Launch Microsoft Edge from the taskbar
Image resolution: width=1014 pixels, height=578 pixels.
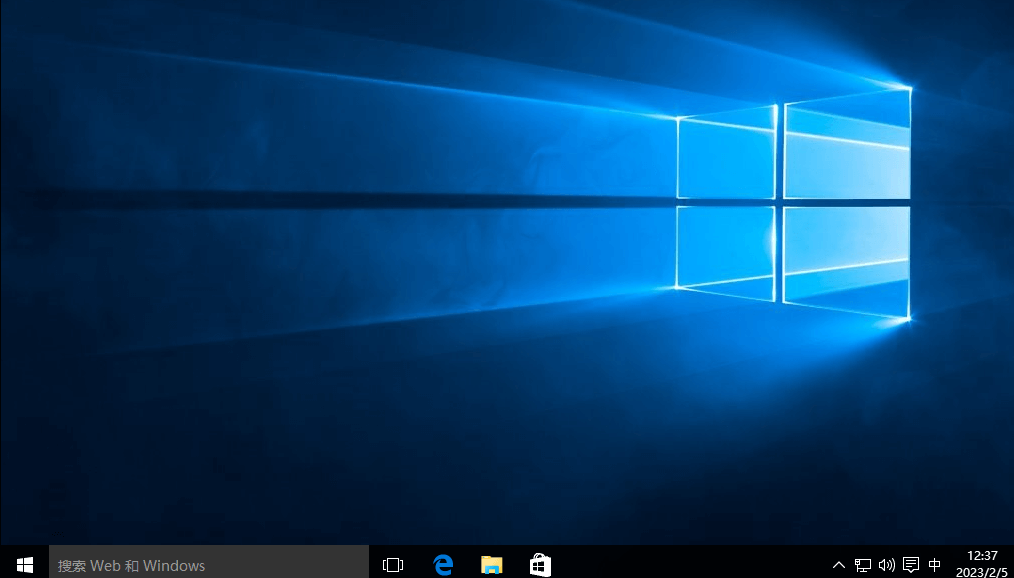pyautogui.click(x=443, y=564)
